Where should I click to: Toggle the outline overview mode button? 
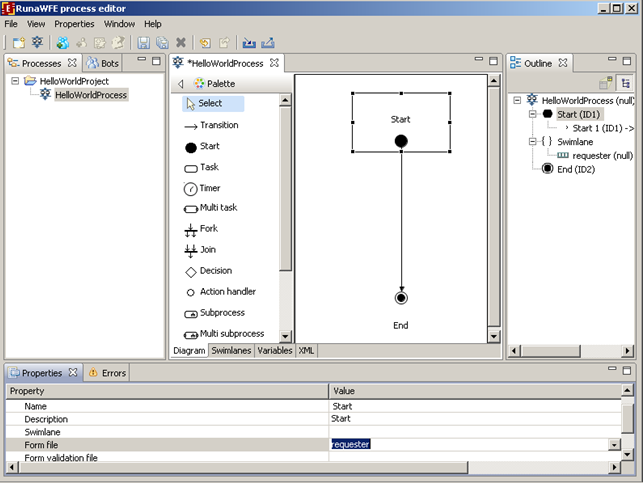point(606,84)
